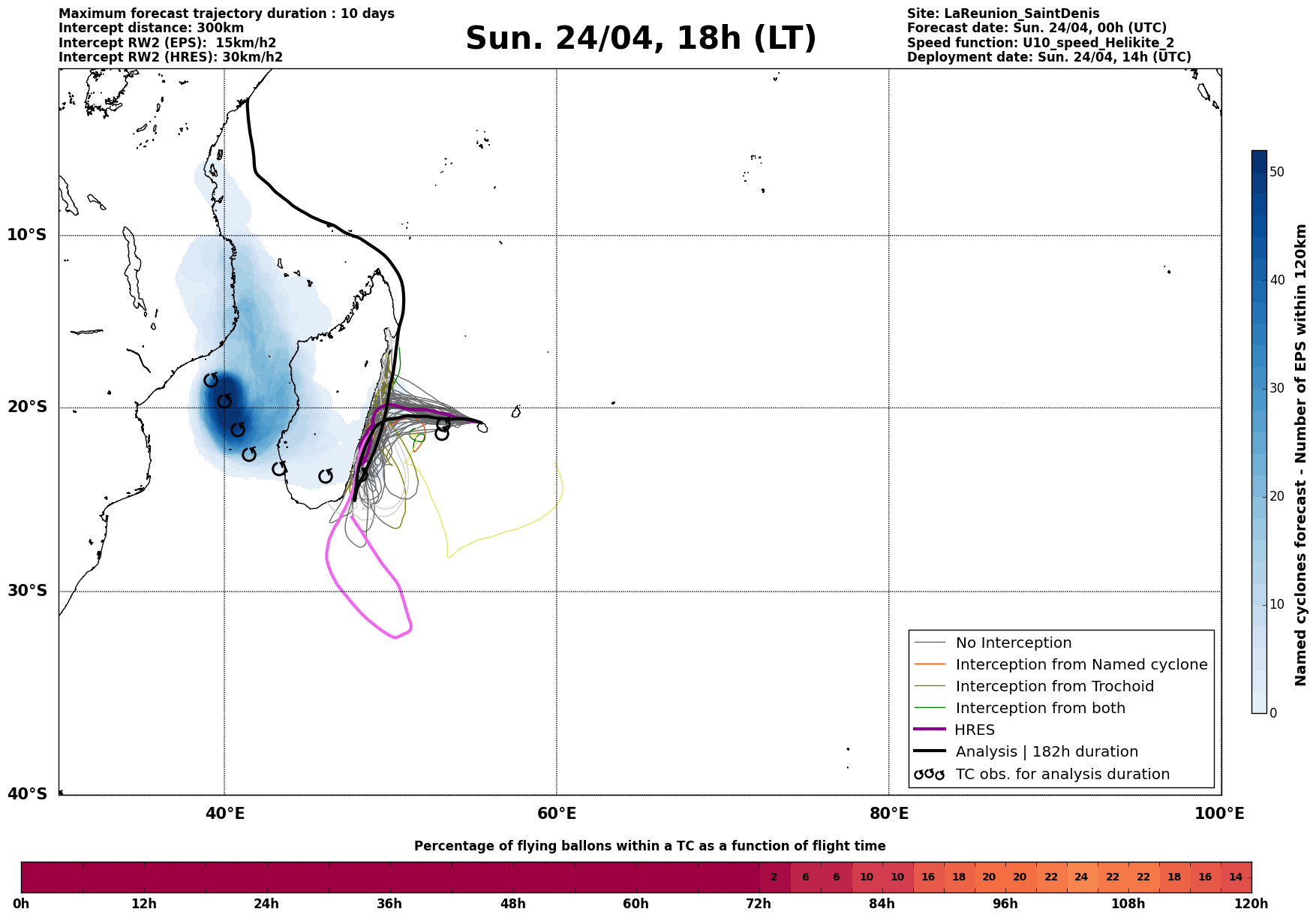Click the 80°E longitude axis label
The width and height of the screenshot is (1316, 918).
[x=889, y=814]
